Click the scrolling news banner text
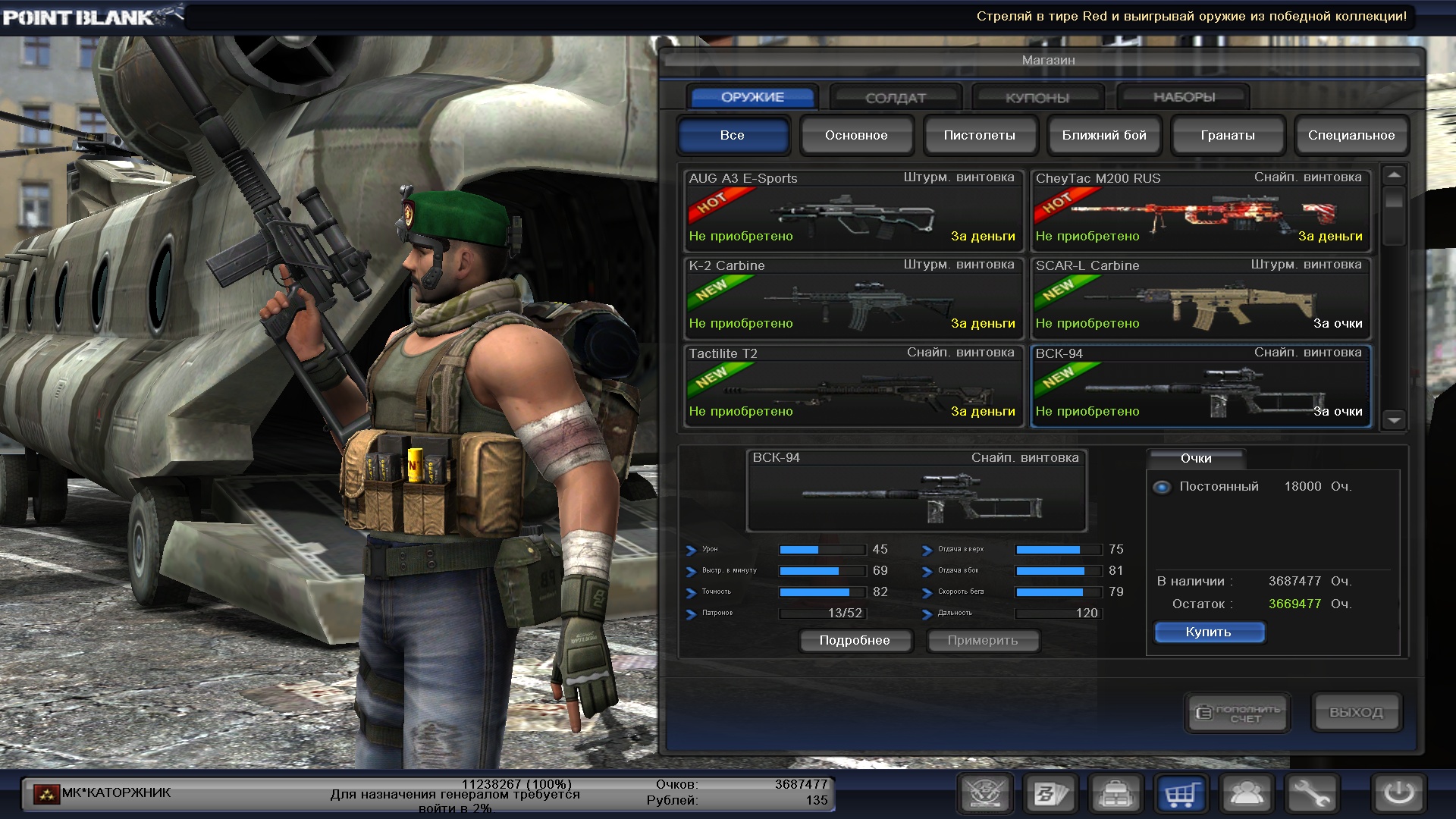Viewport: 1456px width, 819px height. click(1191, 16)
